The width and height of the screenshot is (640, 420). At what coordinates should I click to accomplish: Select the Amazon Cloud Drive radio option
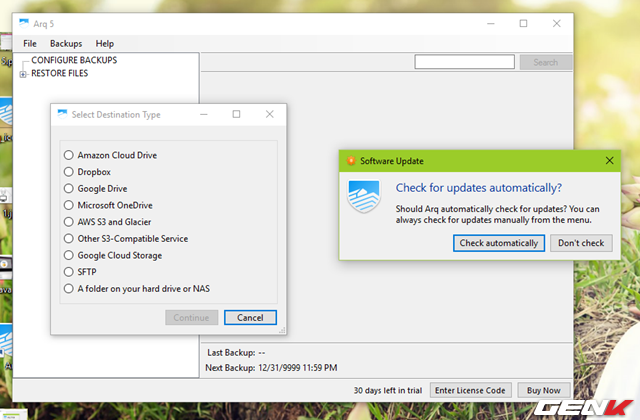tap(69, 155)
